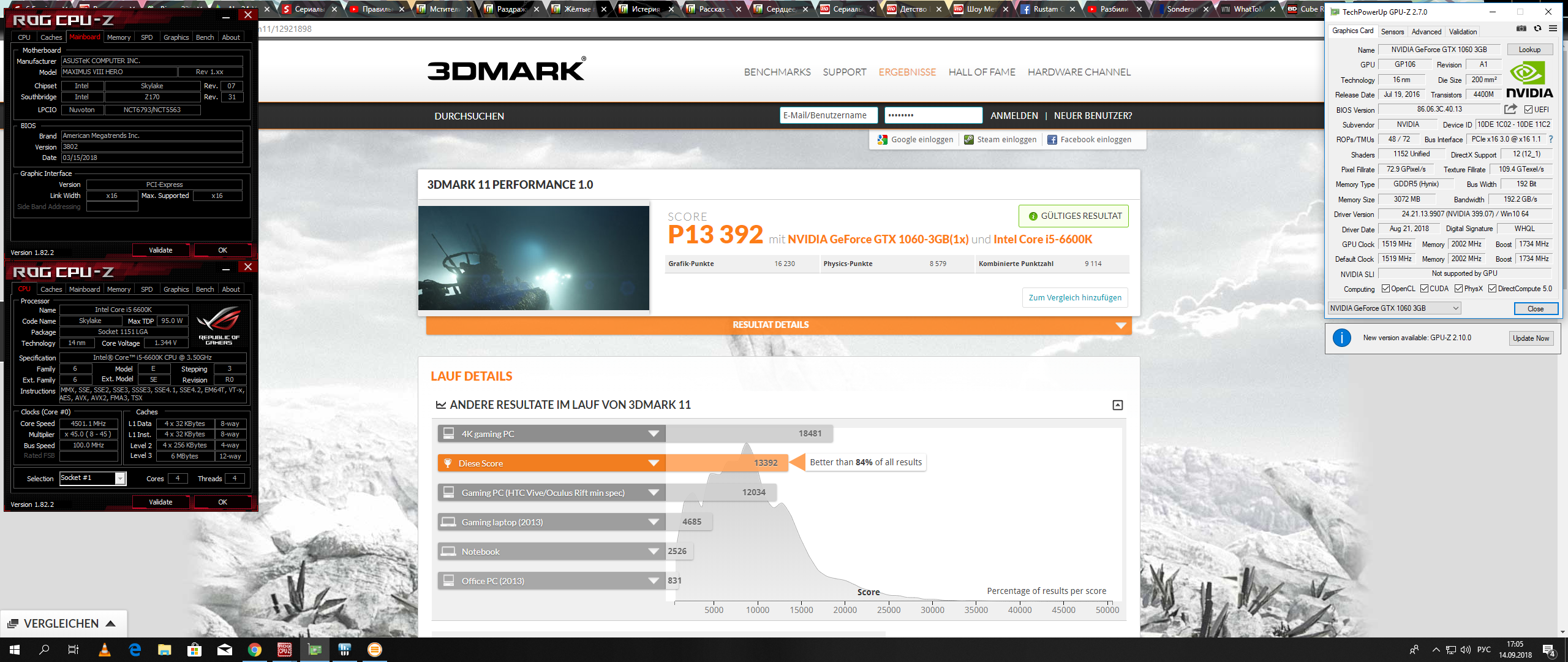Take a GPU-Z screenshot with camera icon
This screenshot has width=1568, height=662.
click(x=1521, y=28)
